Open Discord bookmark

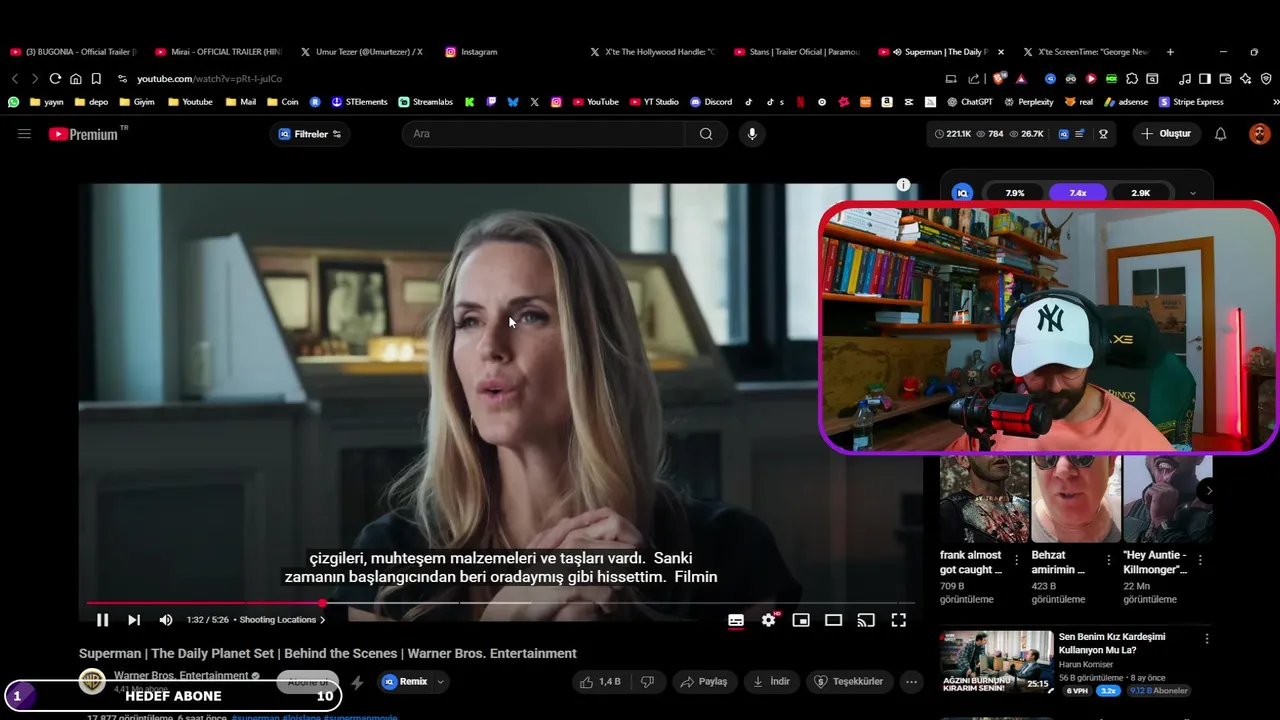coord(711,102)
